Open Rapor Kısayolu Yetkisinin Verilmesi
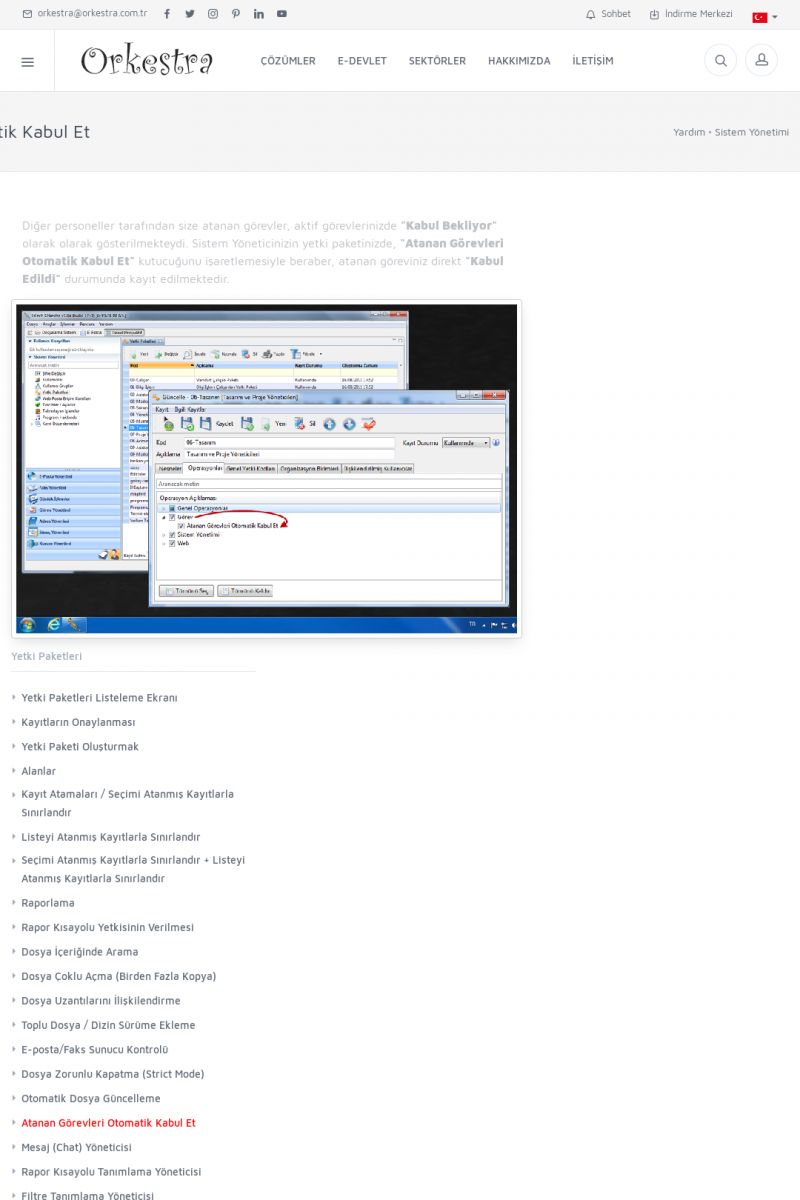Screen dimensions: 800x1200 pos(108,927)
